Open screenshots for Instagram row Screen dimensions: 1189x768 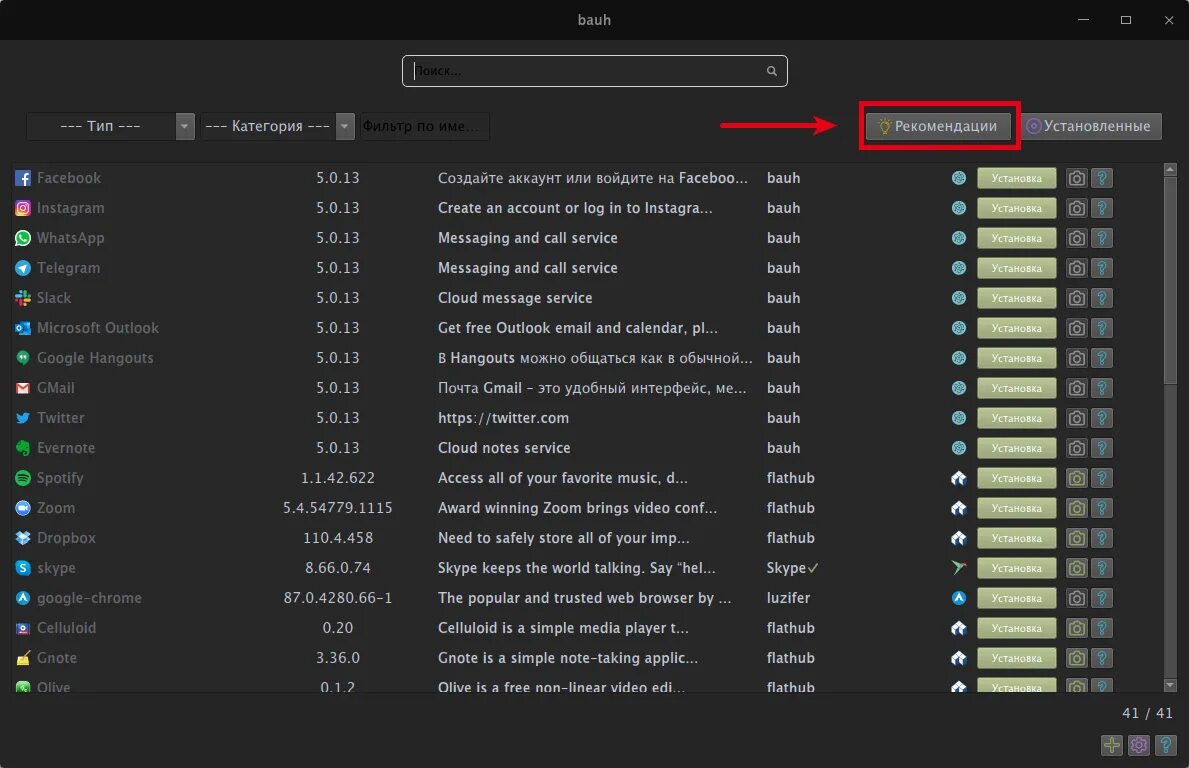pos(1076,208)
